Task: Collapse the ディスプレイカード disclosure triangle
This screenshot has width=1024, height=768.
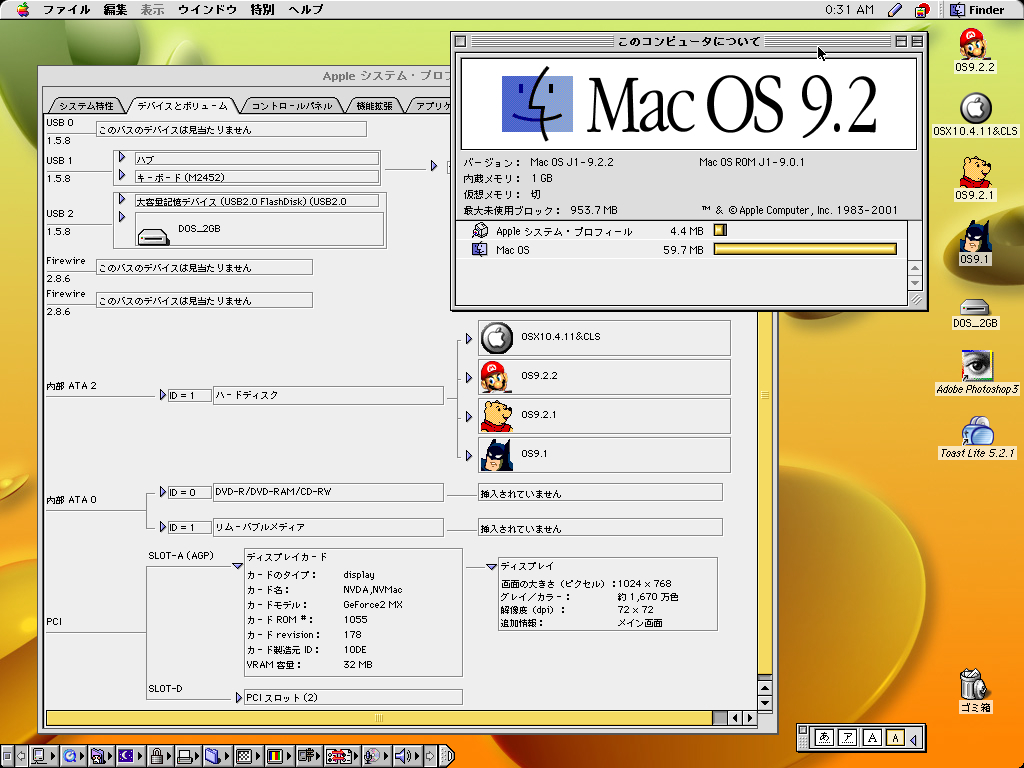Action: 238,566
